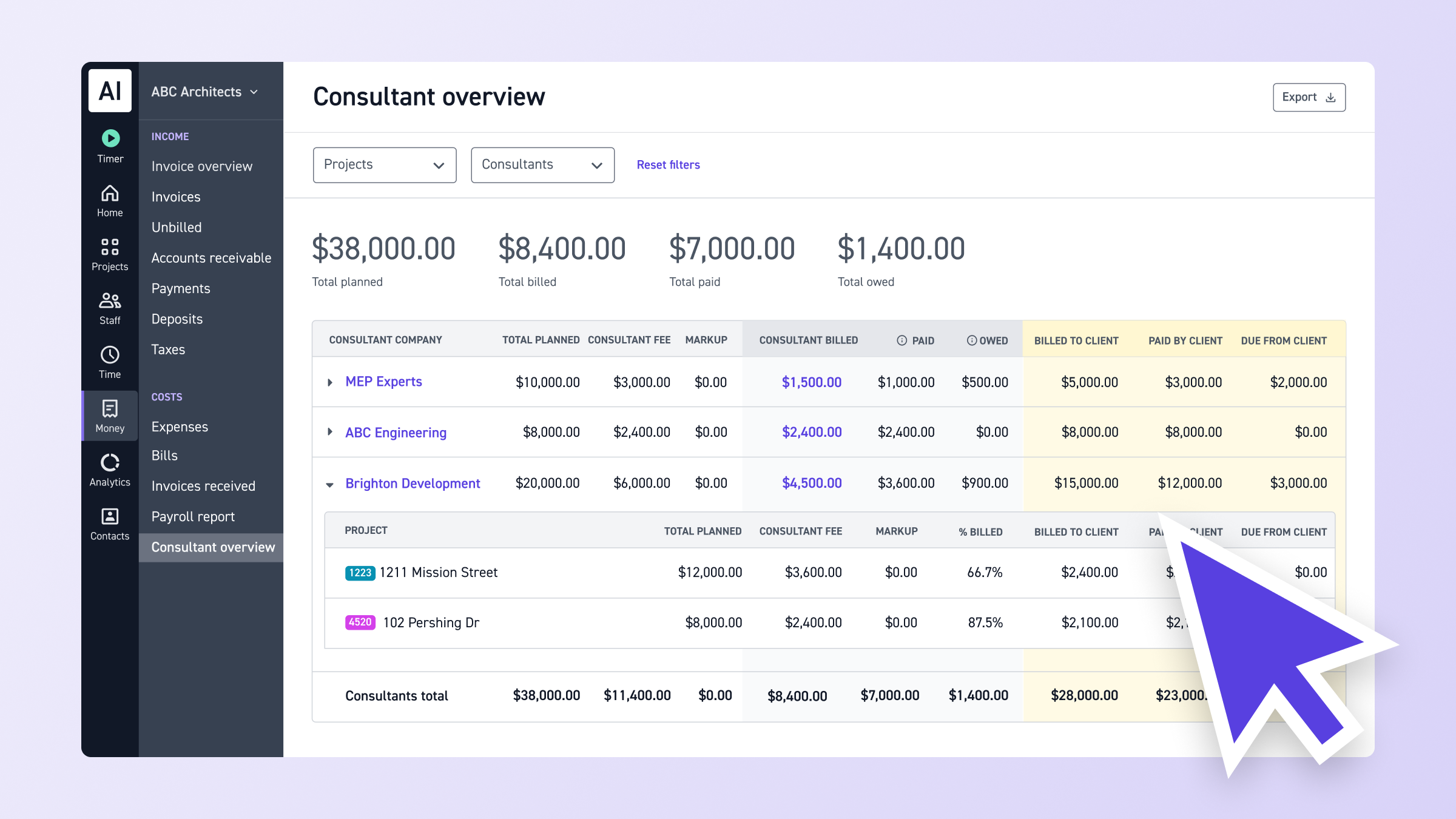Click the AI company logo icon
This screenshot has height=819, width=1456.
109,91
